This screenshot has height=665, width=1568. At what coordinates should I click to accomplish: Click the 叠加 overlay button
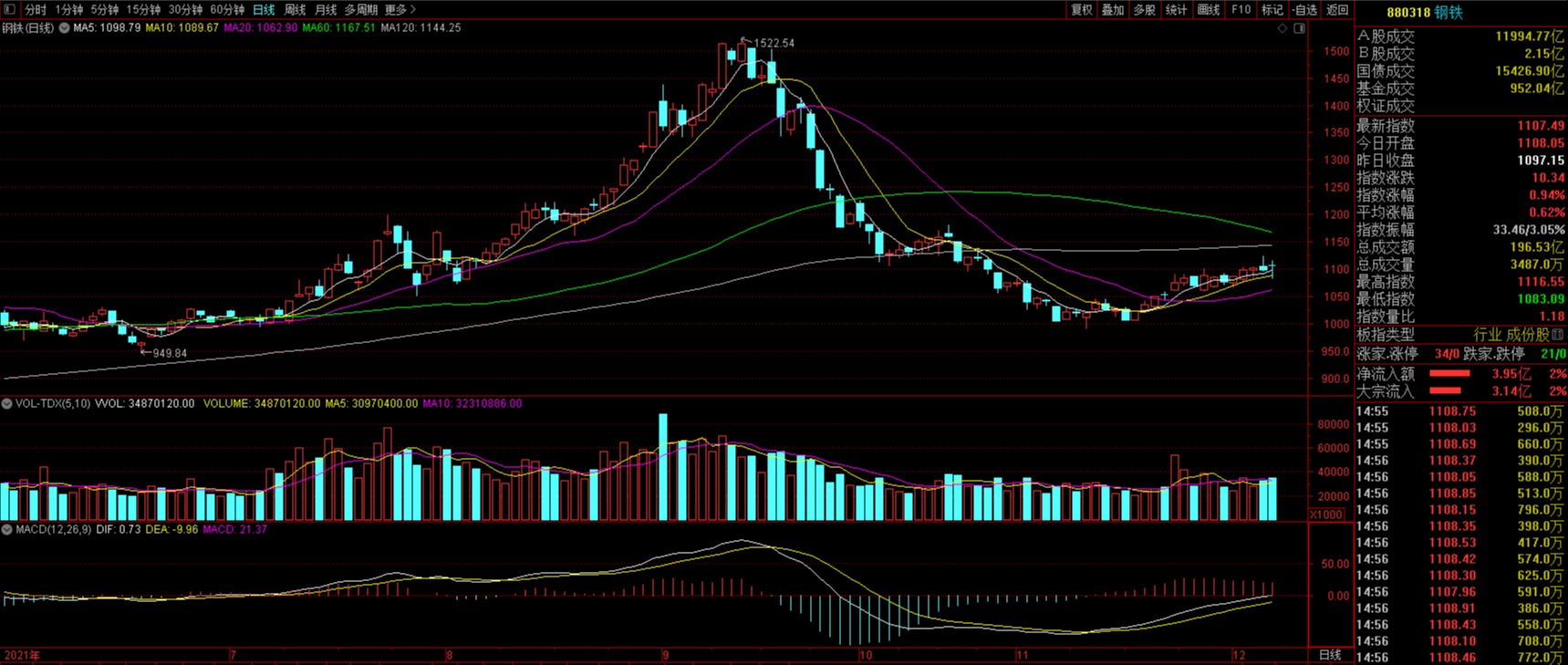pyautogui.click(x=1113, y=9)
